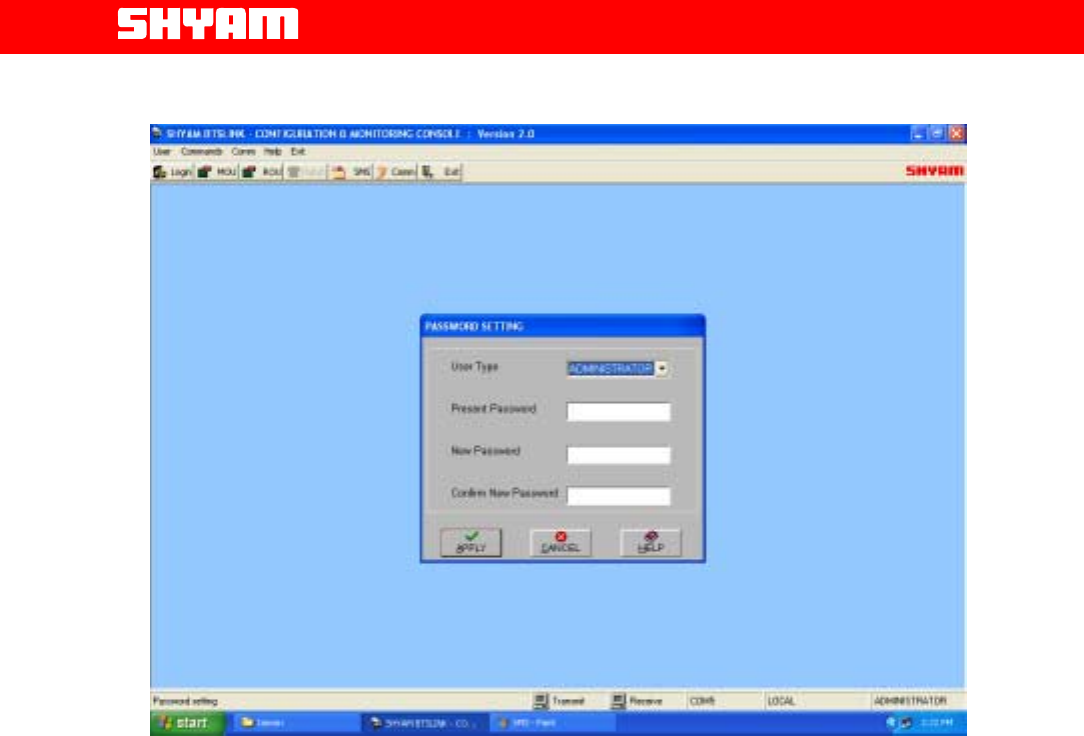
Task: Minimize the console window
Action: (x=917, y=133)
